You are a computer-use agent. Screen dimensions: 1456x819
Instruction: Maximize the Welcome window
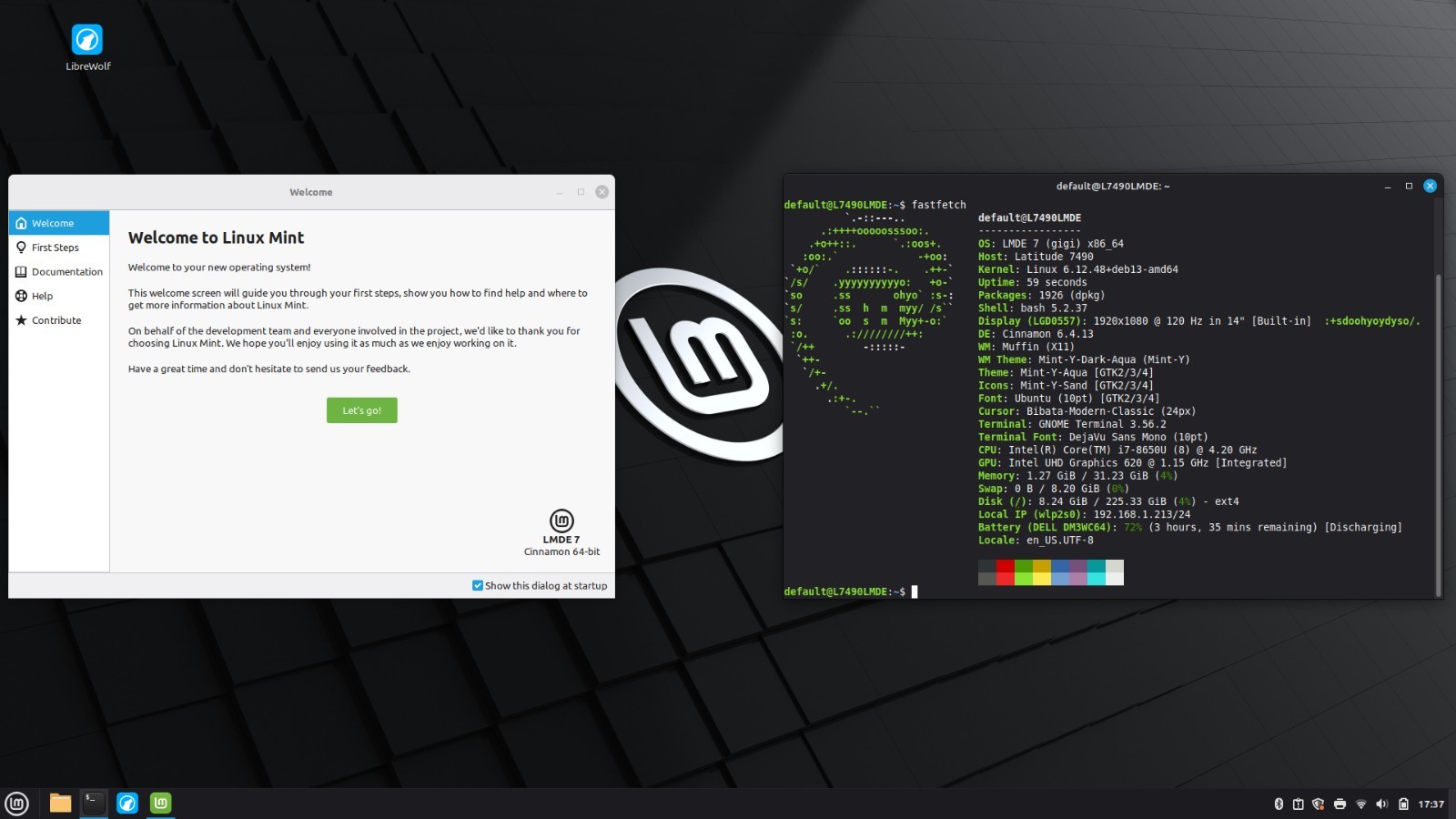tap(581, 192)
